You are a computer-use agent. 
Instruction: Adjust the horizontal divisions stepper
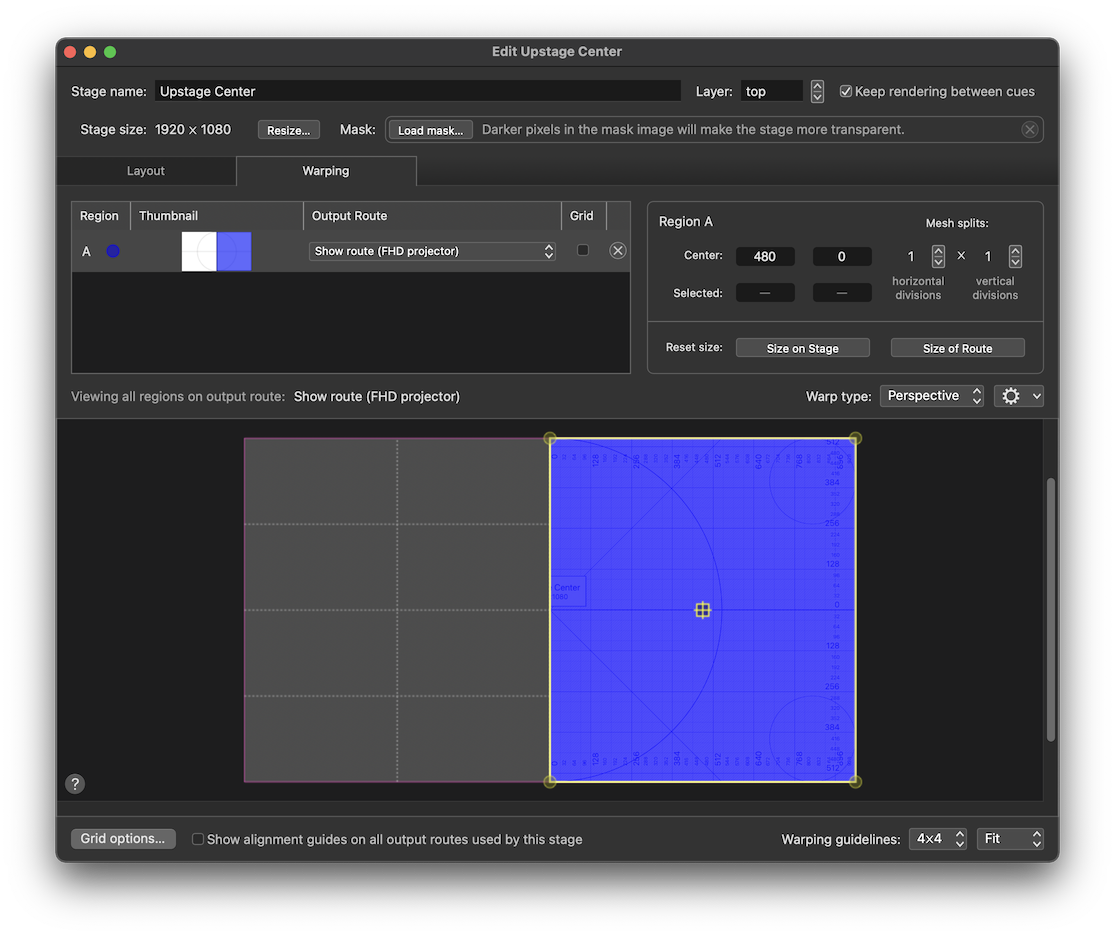click(938, 256)
